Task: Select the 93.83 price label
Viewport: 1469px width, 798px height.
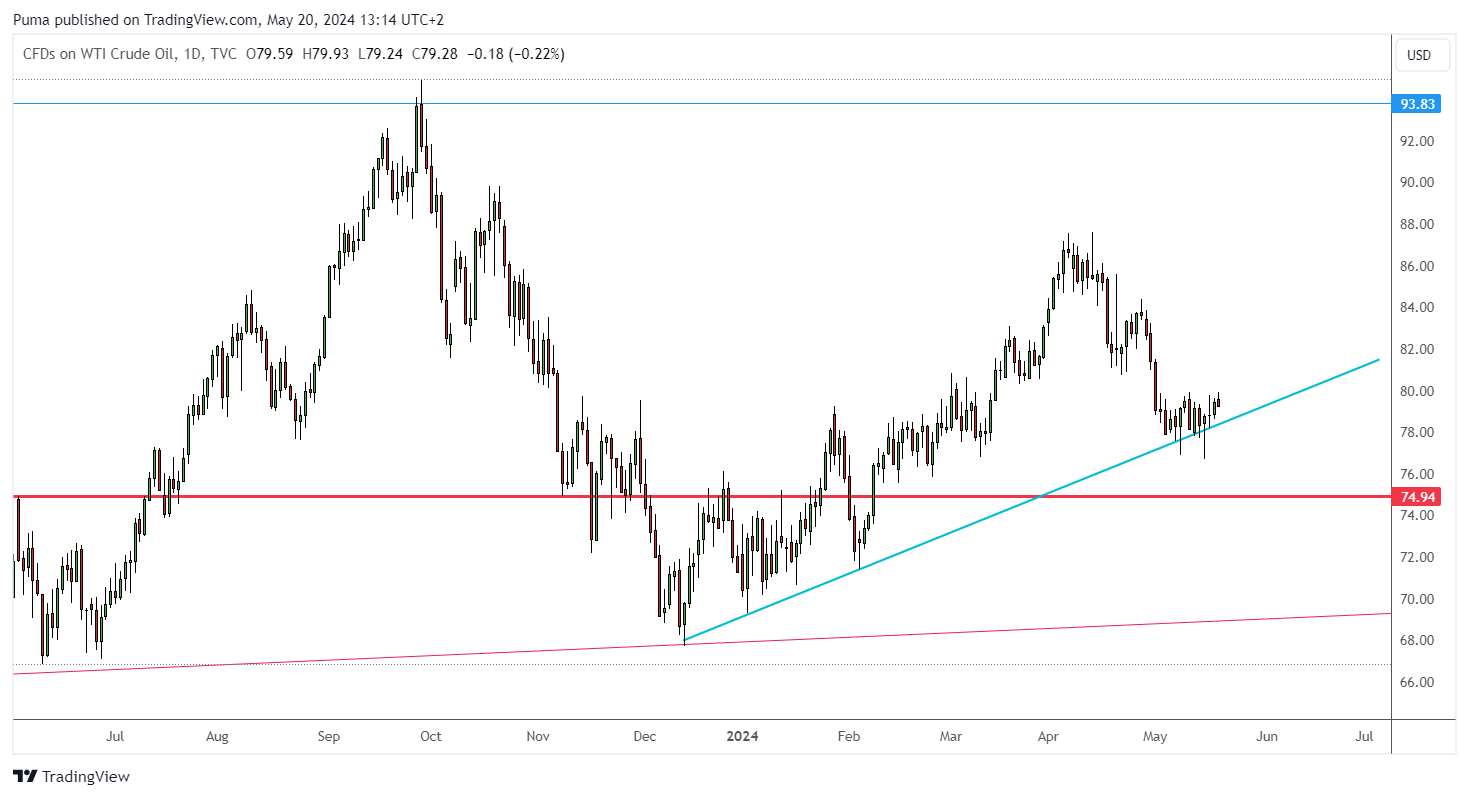Action: pyautogui.click(x=1418, y=104)
